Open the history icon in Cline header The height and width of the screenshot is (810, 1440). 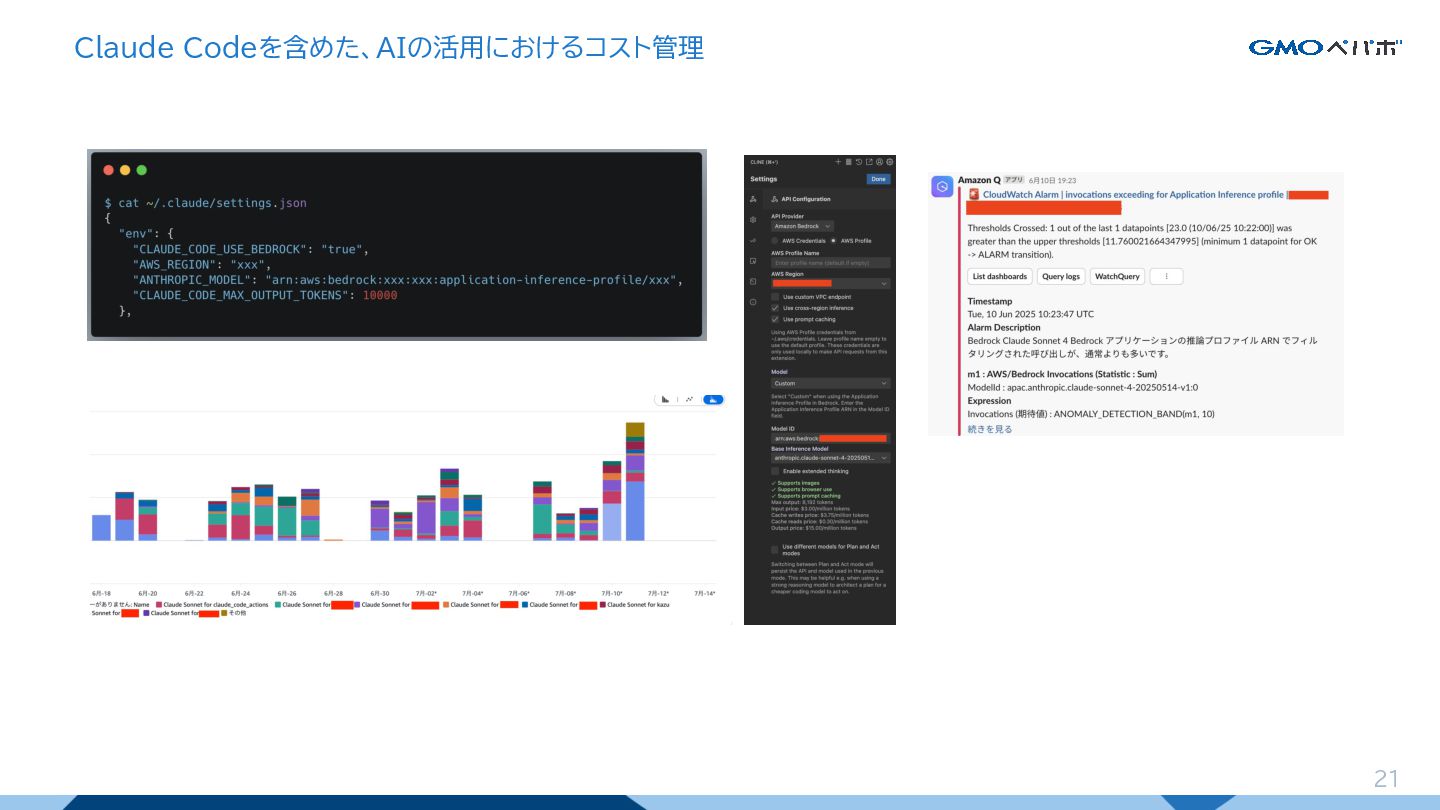point(859,161)
